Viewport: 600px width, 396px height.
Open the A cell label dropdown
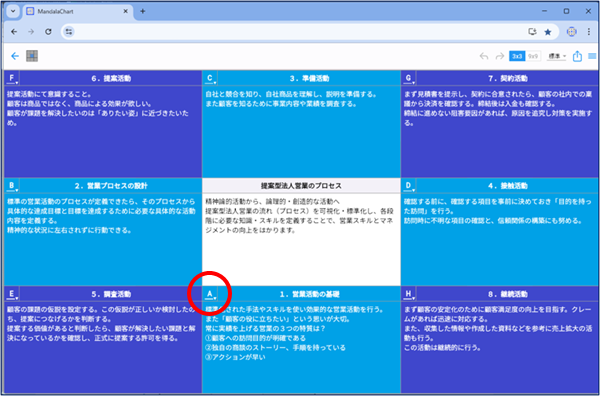pyautogui.click(x=211, y=294)
